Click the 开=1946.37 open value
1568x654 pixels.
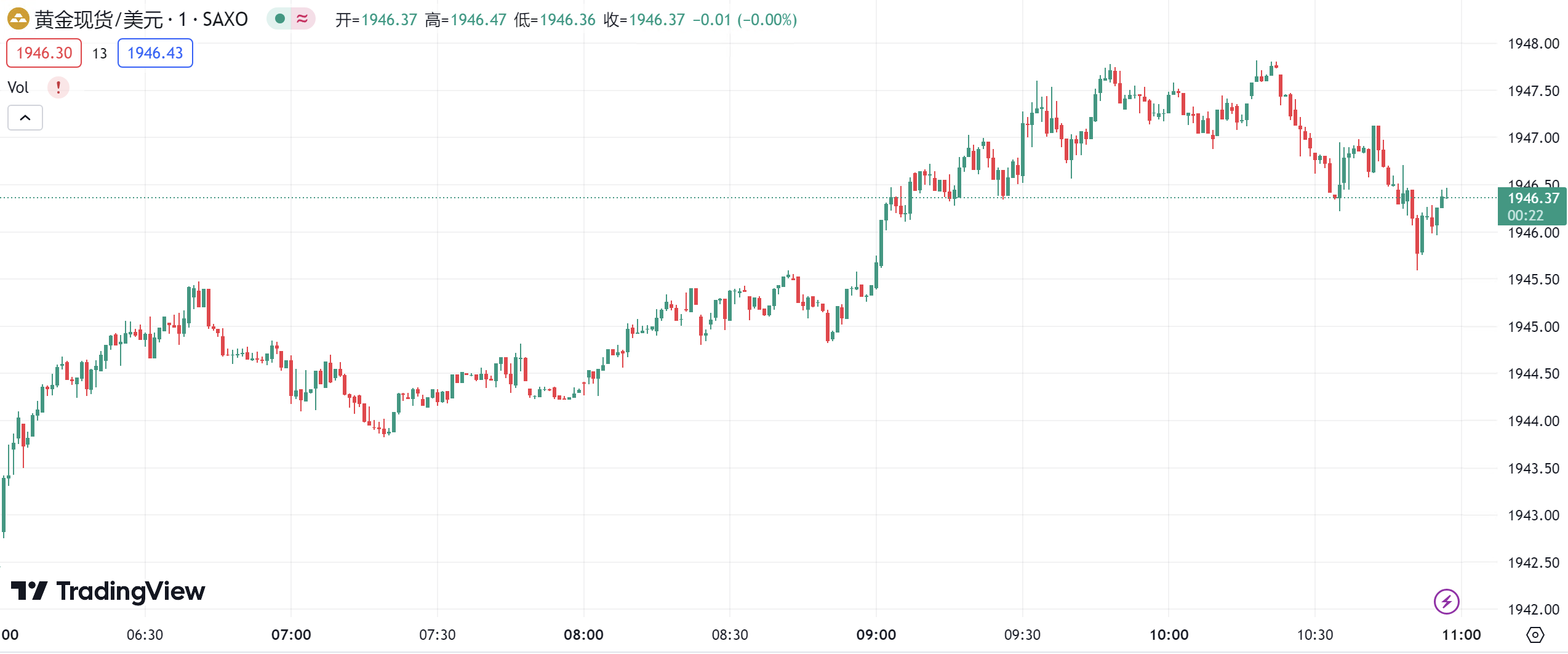376,20
